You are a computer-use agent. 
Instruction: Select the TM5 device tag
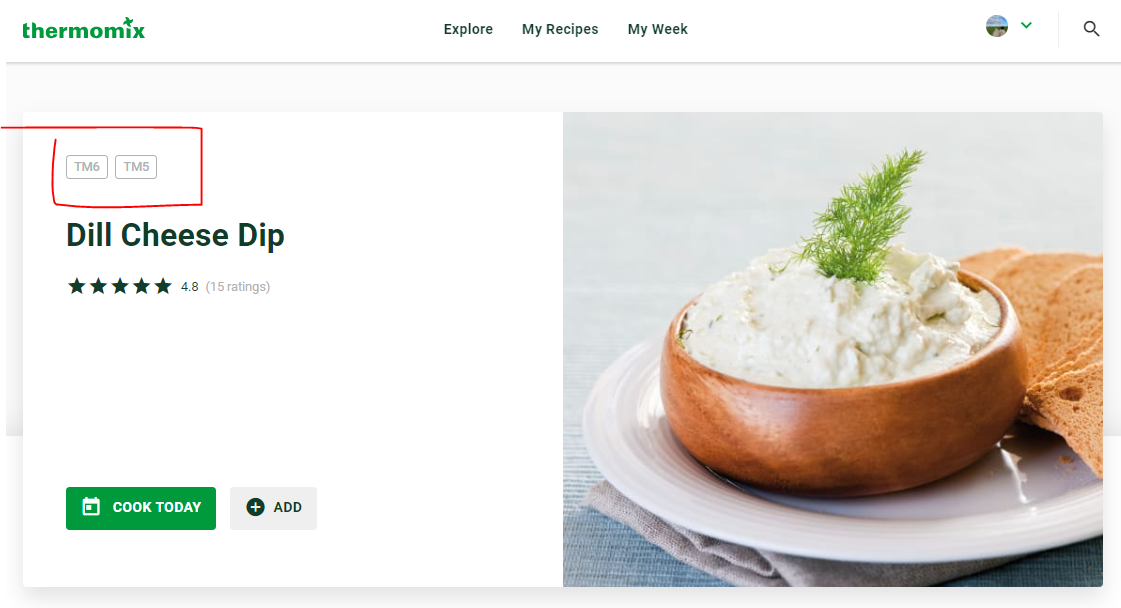pyautogui.click(x=136, y=167)
